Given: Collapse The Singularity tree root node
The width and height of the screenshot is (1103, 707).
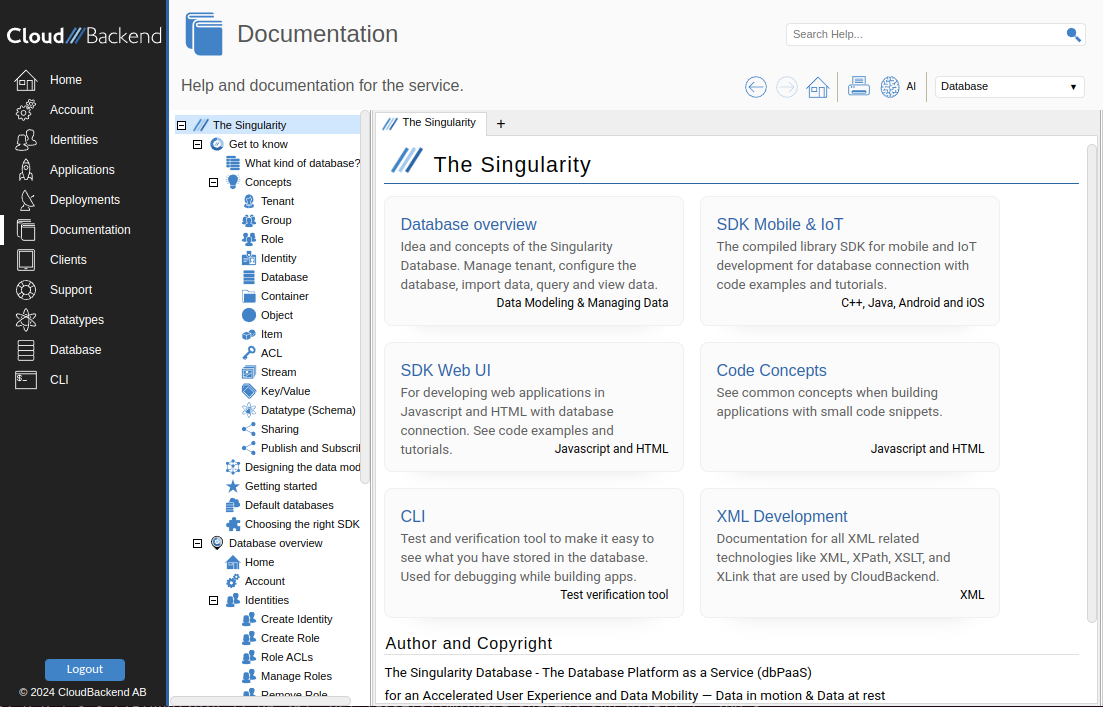Looking at the screenshot, I should (181, 125).
